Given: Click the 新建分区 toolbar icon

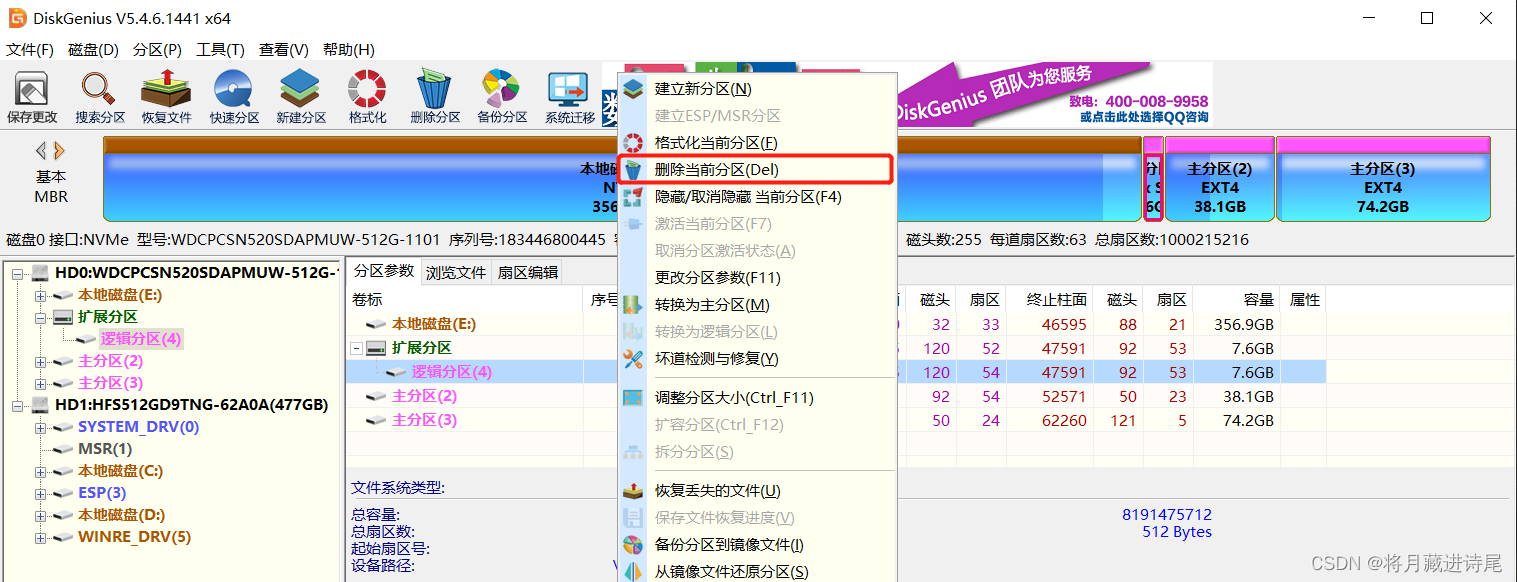Looking at the screenshot, I should [300, 98].
